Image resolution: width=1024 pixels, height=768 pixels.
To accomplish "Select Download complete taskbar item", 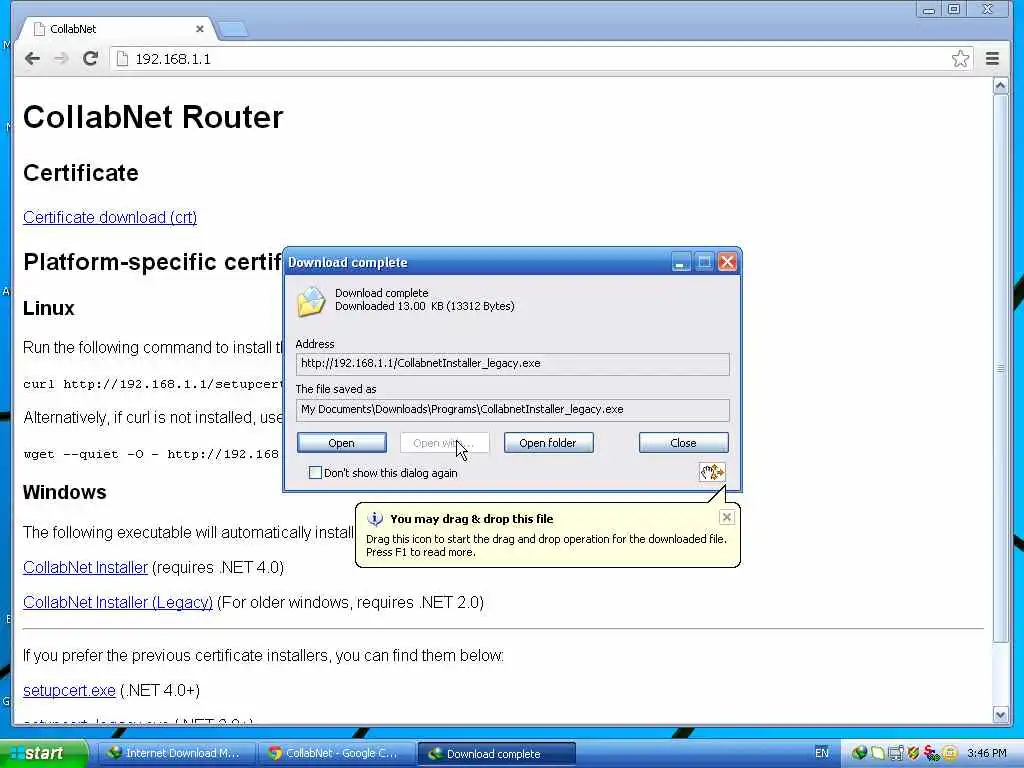I will 496,754.
